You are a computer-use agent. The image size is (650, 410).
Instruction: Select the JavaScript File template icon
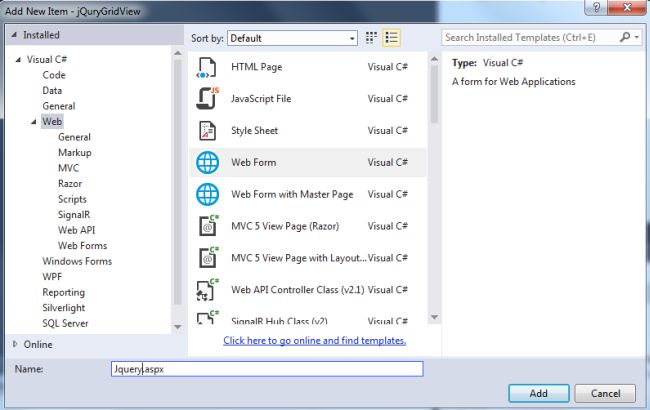207,99
